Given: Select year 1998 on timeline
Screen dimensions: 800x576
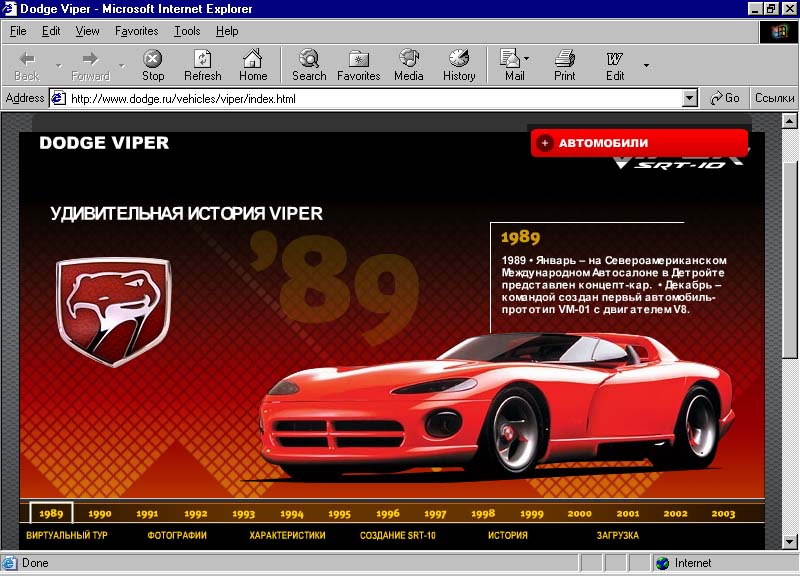Looking at the screenshot, I should point(483,513).
